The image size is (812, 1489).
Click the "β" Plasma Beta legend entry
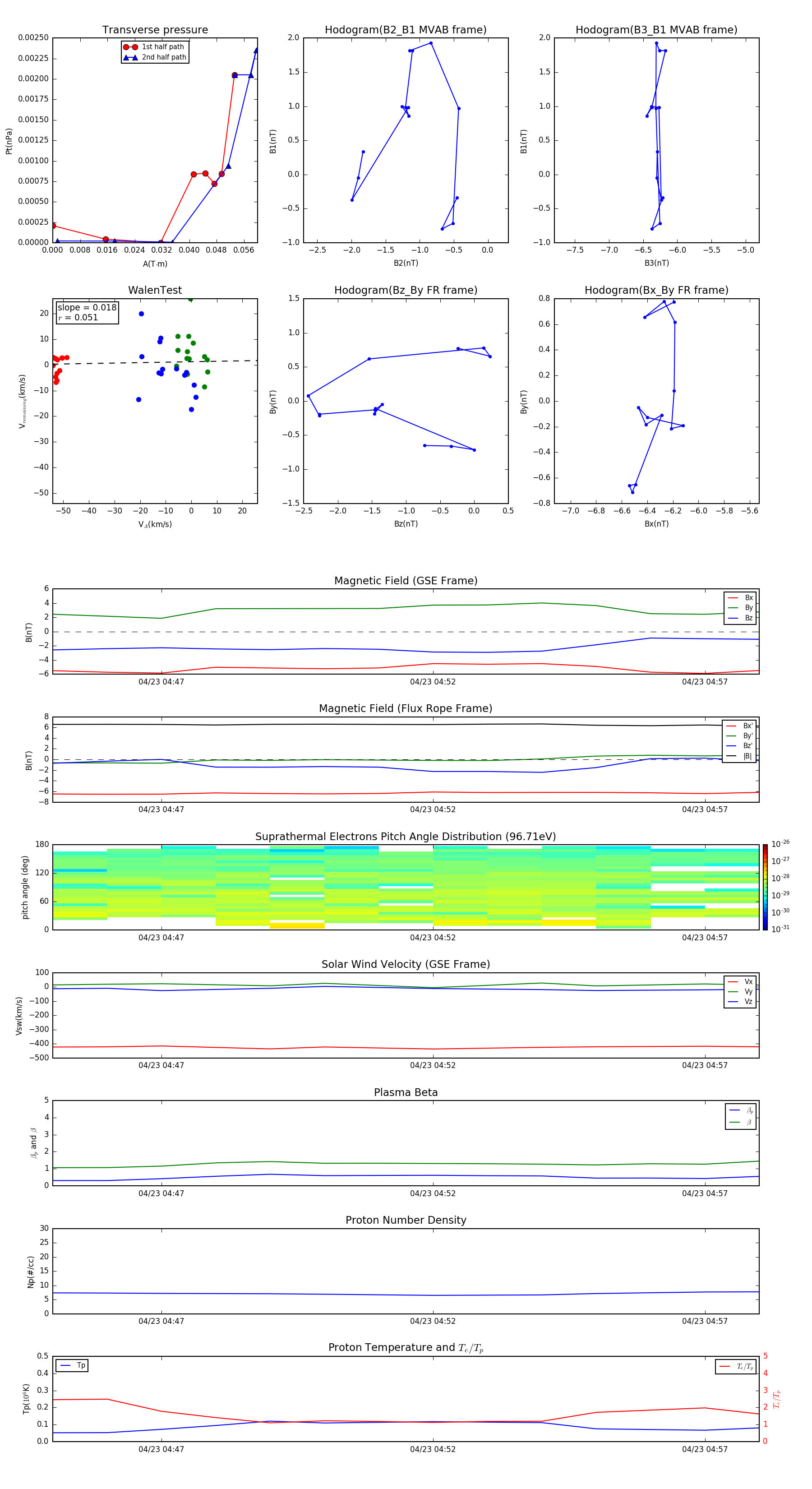pos(741,1123)
